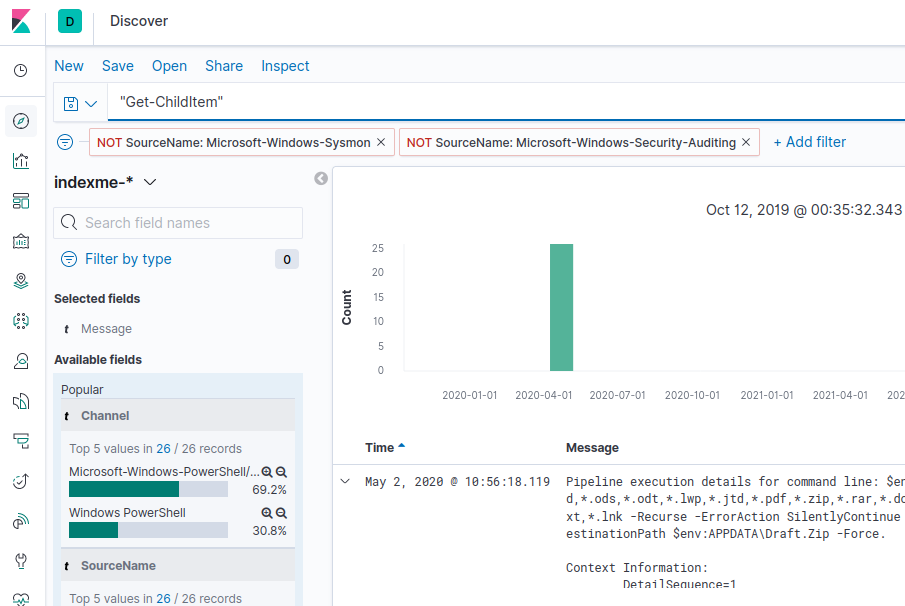
Task: Expand the May 2, 2020 document row
Action: point(345,481)
